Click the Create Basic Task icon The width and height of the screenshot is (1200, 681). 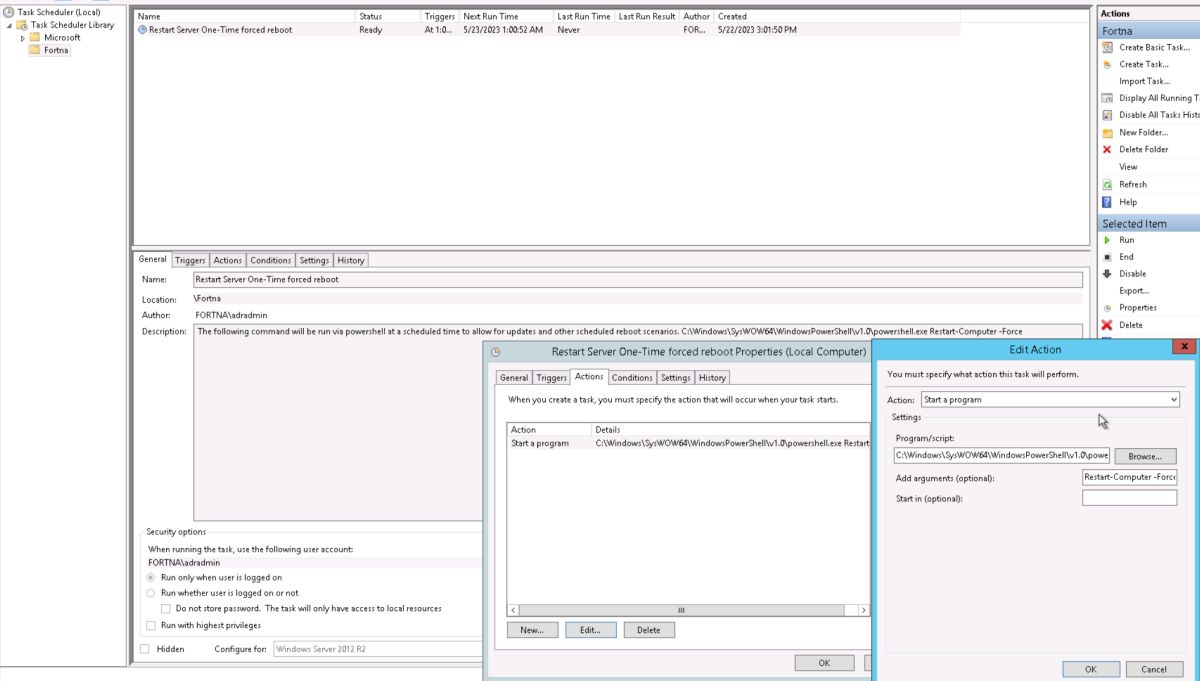(1107, 47)
